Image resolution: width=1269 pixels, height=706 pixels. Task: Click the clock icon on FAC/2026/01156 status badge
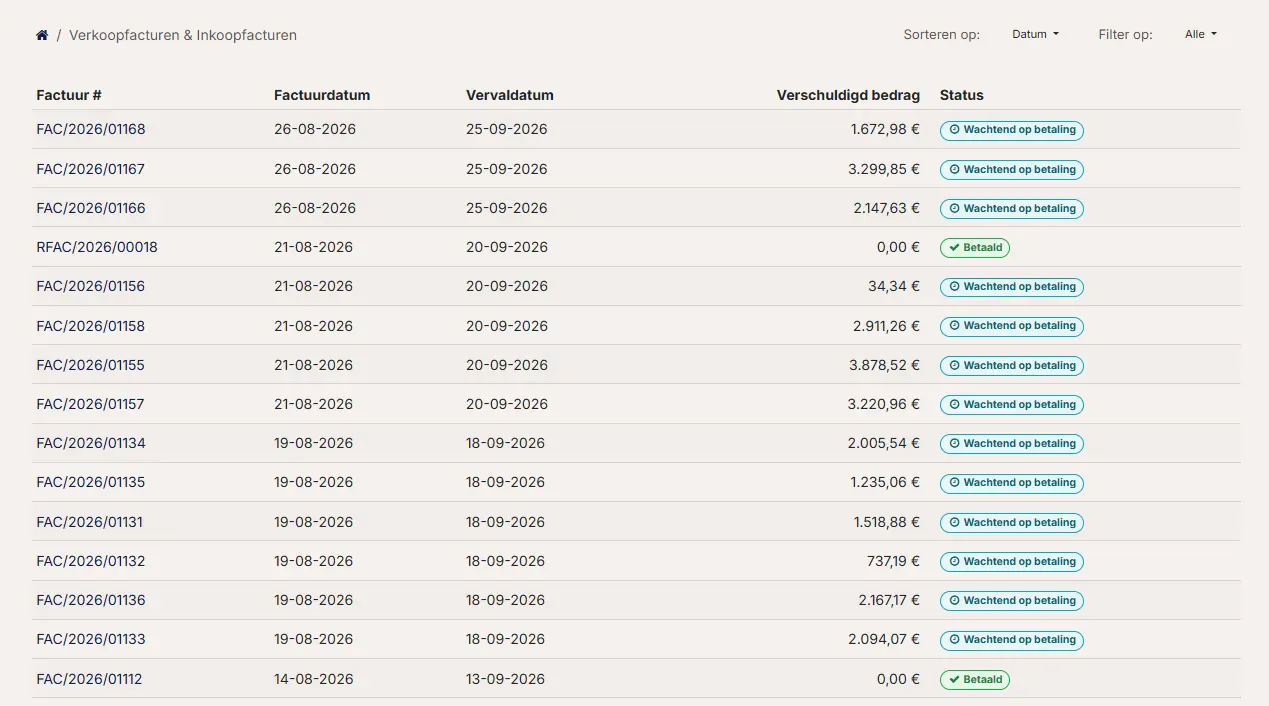tap(954, 287)
